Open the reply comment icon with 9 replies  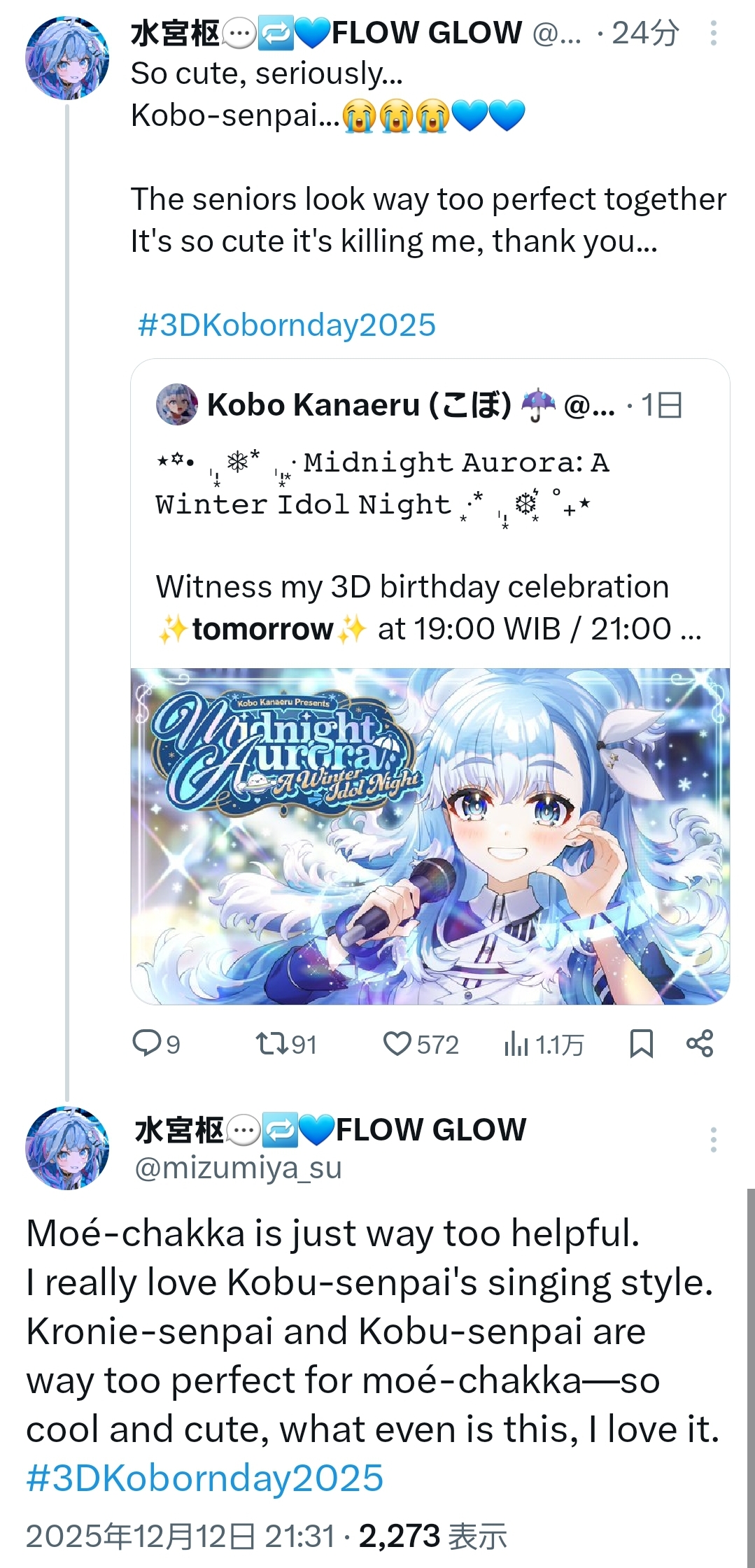pyautogui.click(x=147, y=1043)
